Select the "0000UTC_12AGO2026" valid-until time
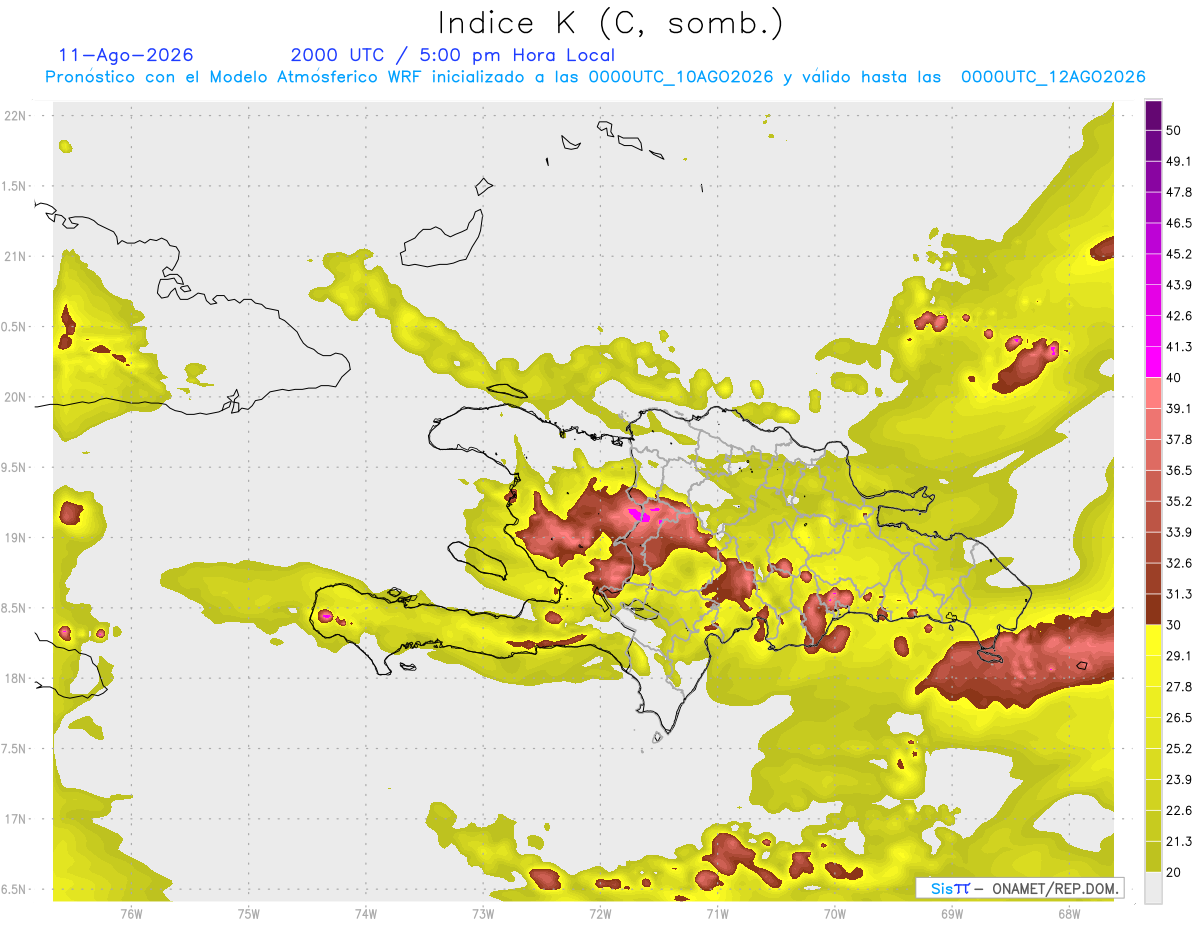This screenshot has height=927, width=1200. pyautogui.click(x=1053, y=77)
